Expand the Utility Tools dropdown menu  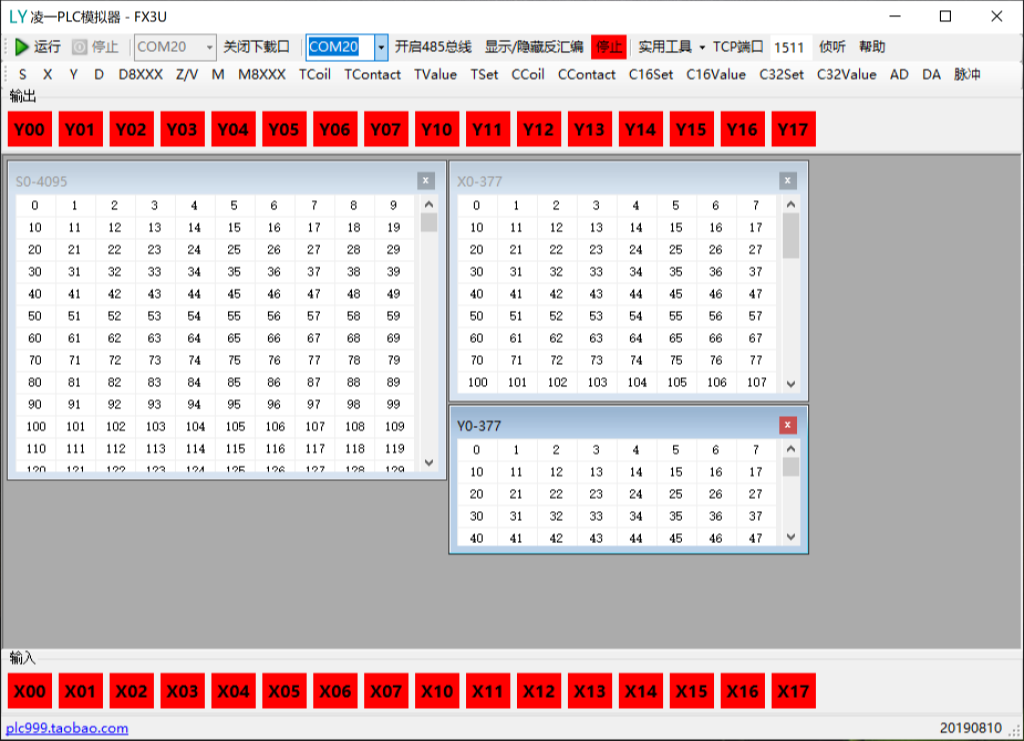671,47
